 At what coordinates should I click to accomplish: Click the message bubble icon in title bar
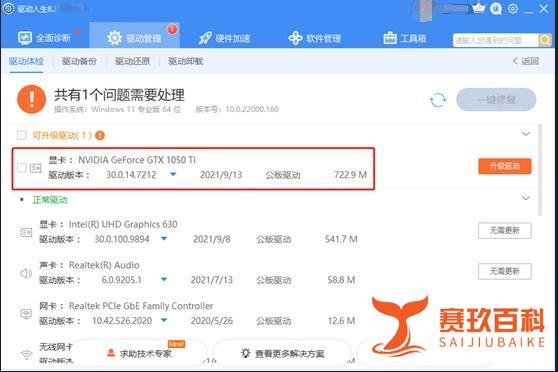tap(496, 9)
